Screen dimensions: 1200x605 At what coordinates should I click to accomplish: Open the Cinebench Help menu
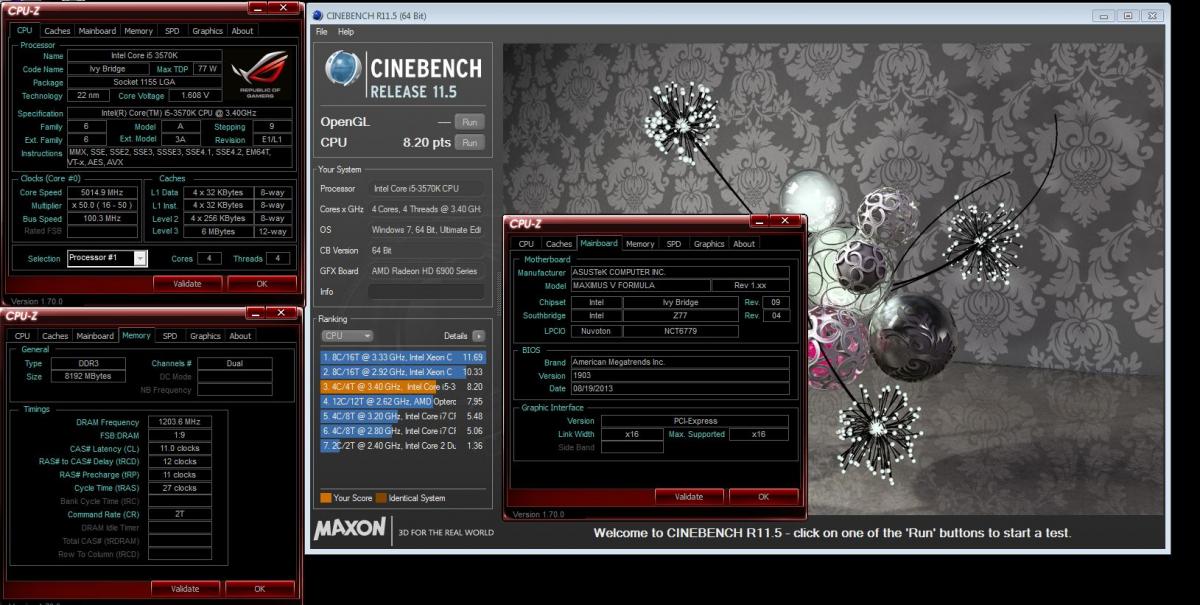pos(346,32)
